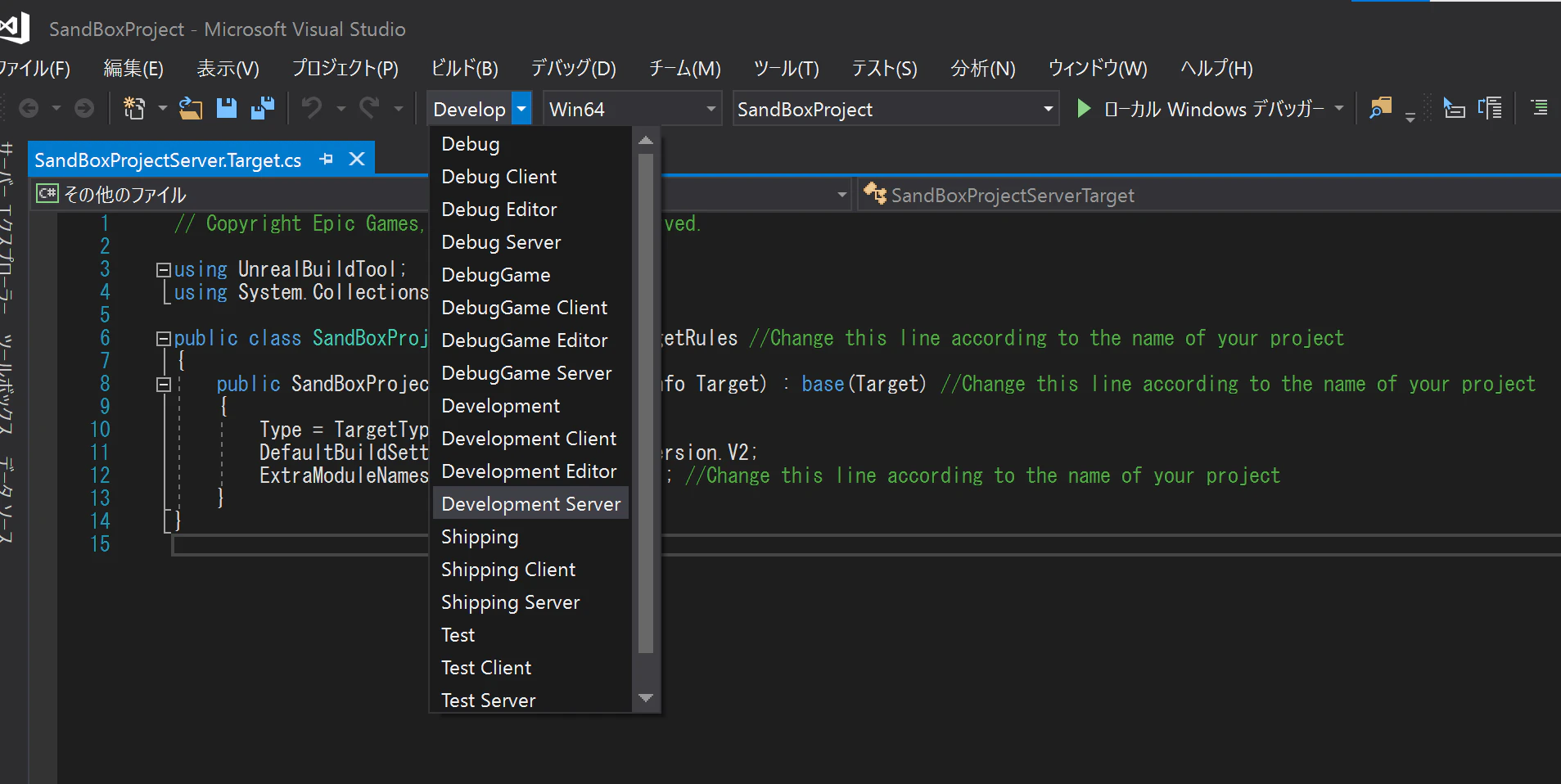Click the green Start Debugging play icon
Image resolution: width=1561 pixels, height=784 pixels.
point(1084,108)
